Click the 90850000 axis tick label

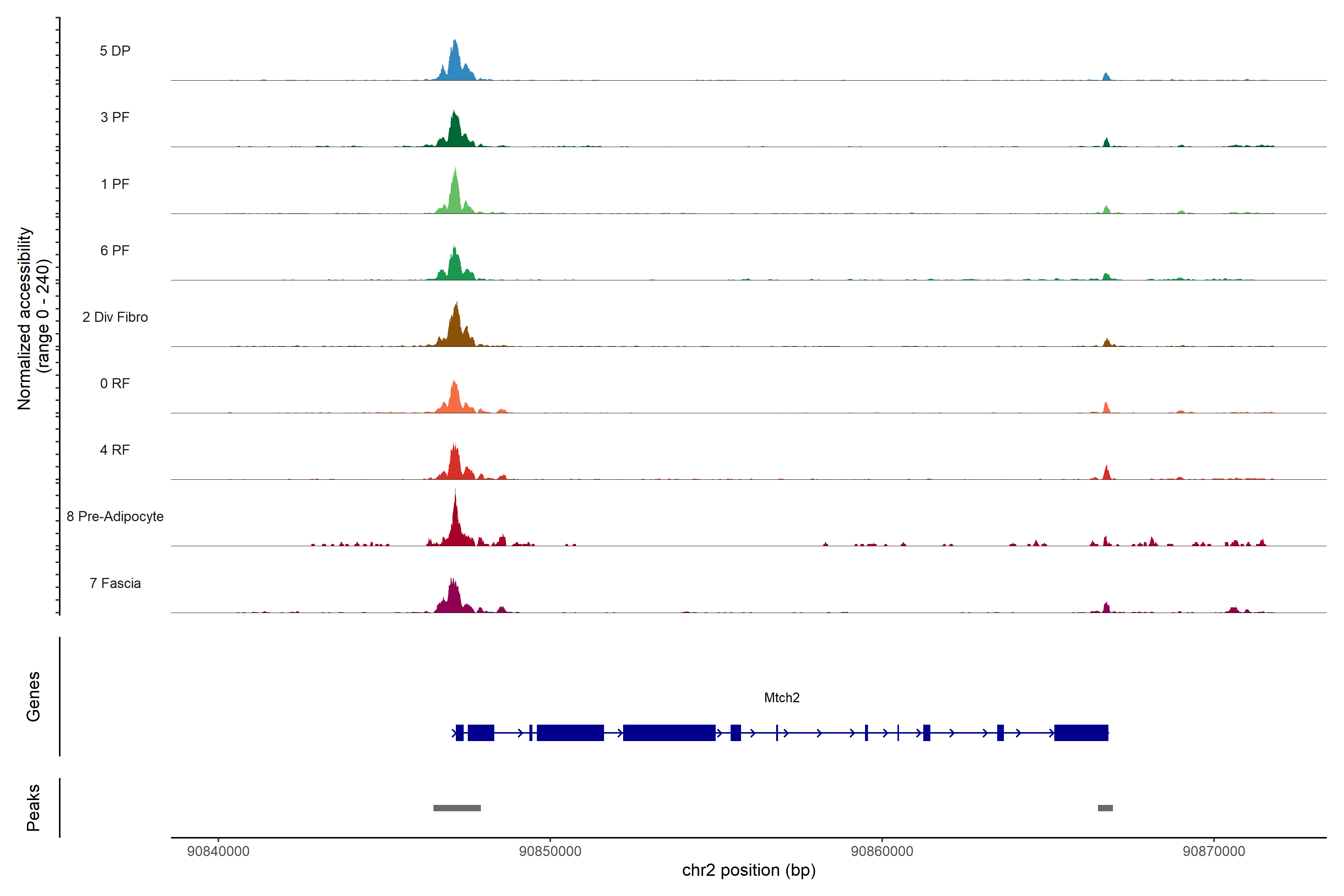(x=550, y=851)
